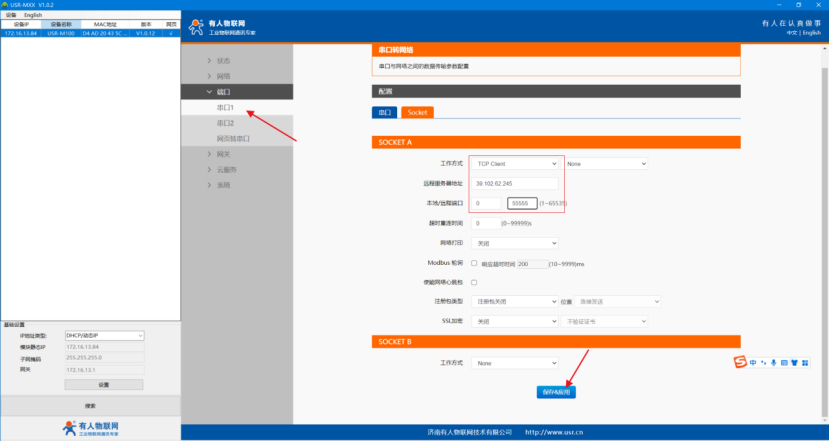The width and height of the screenshot is (829, 442).
Task: Click the 远程服务器地址 input field
Action: point(515,184)
